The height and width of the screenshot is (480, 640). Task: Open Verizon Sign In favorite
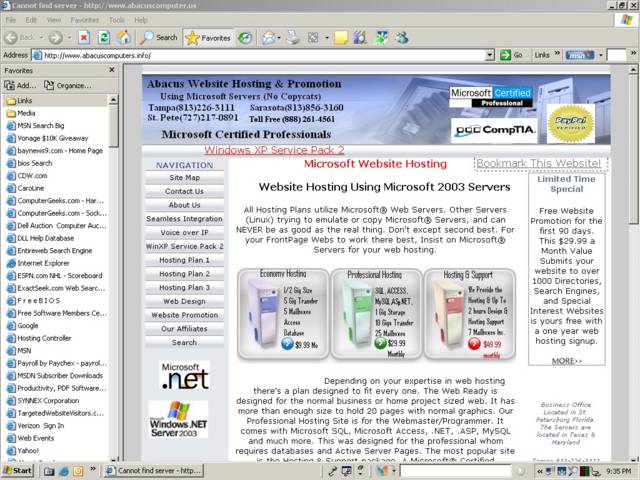36,426
